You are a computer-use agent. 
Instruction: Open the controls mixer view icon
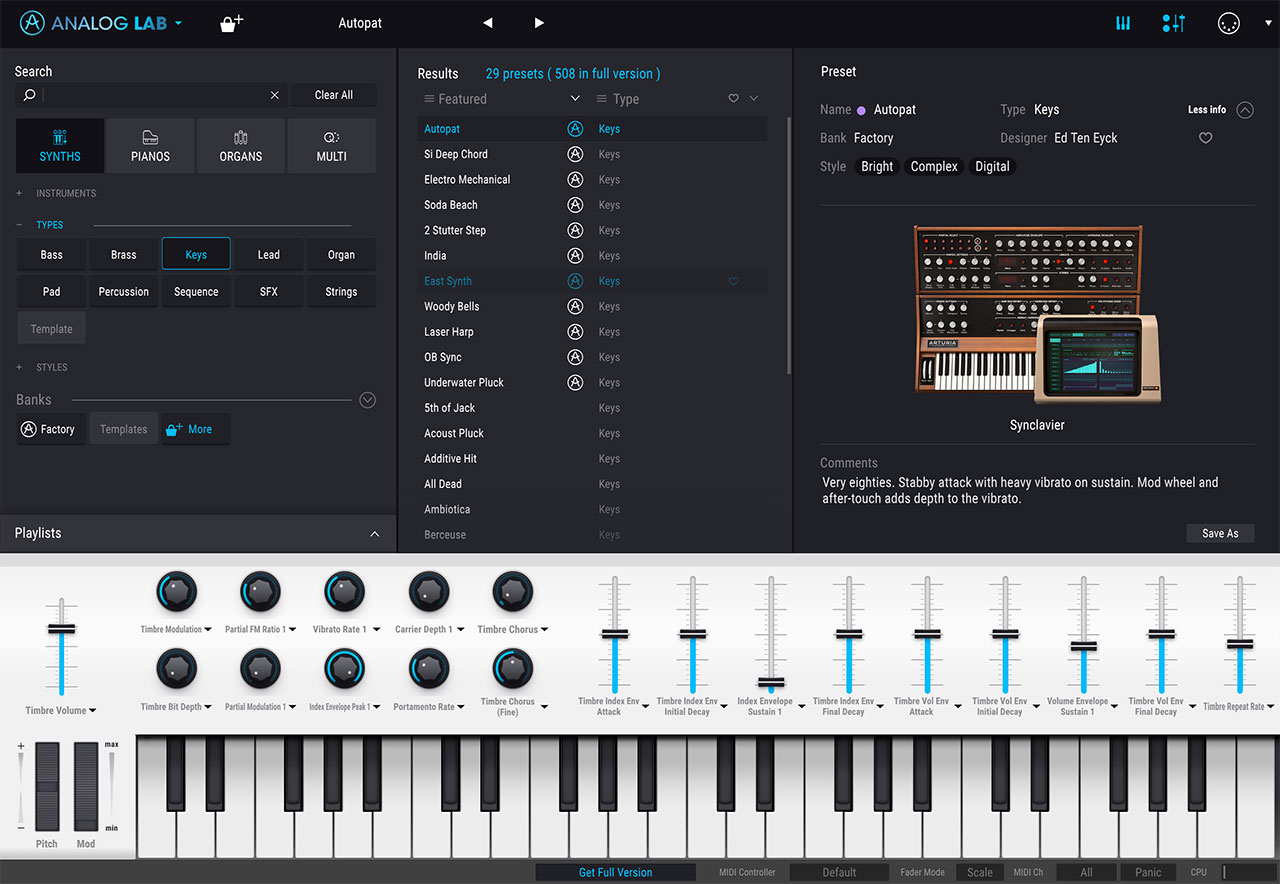pyautogui.click(x=1174, y=23)
